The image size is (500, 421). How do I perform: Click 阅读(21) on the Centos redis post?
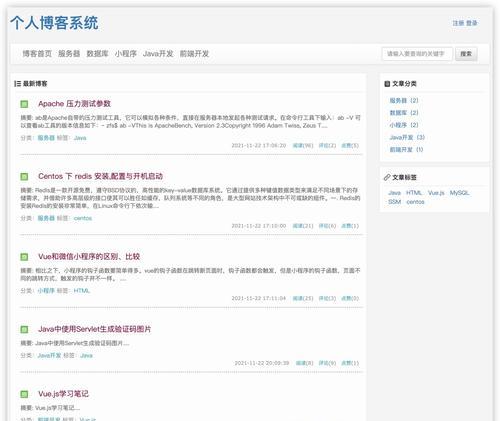pyautogui.click(x=303, y=226)
